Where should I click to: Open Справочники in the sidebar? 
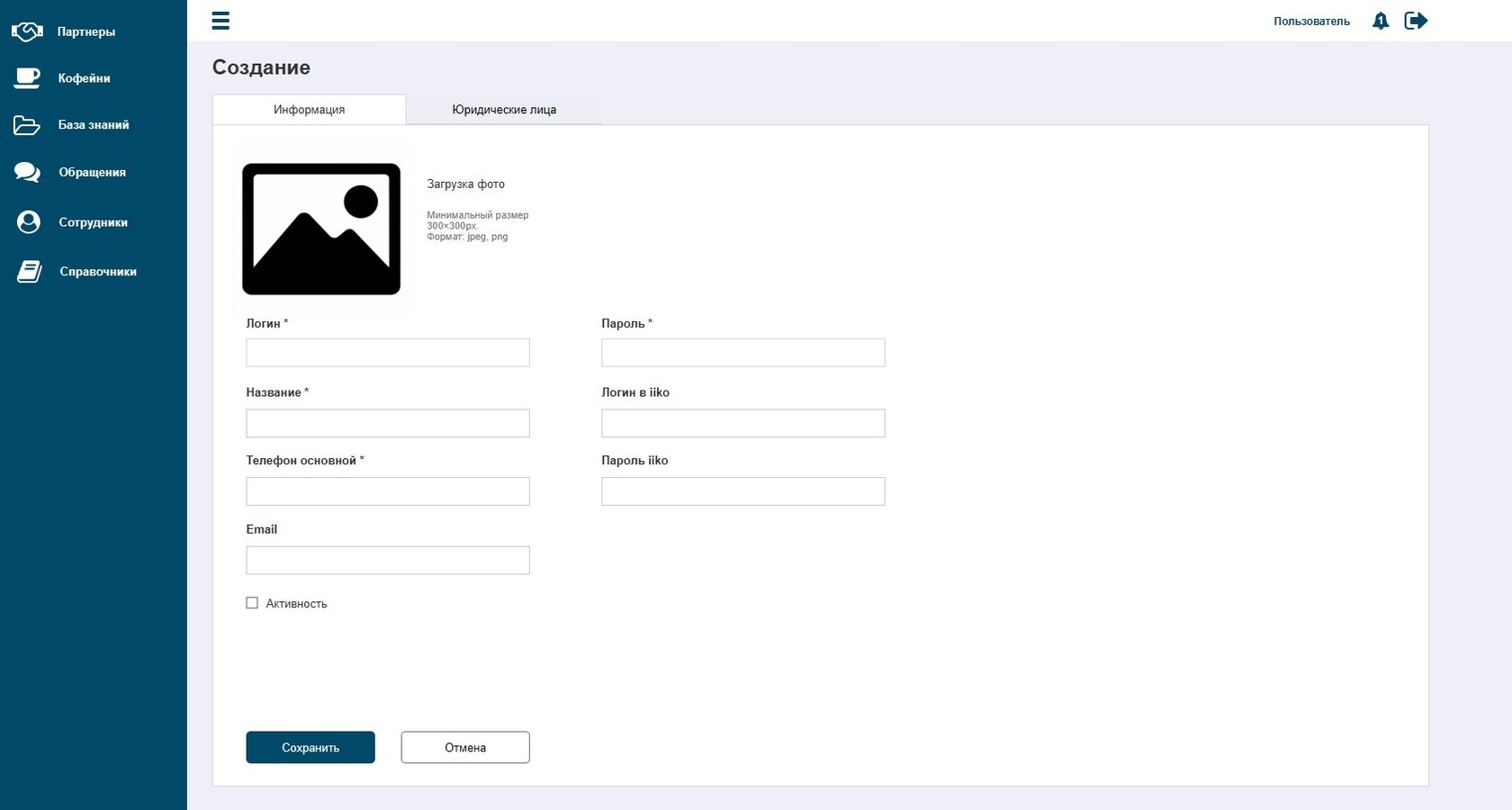98,272
